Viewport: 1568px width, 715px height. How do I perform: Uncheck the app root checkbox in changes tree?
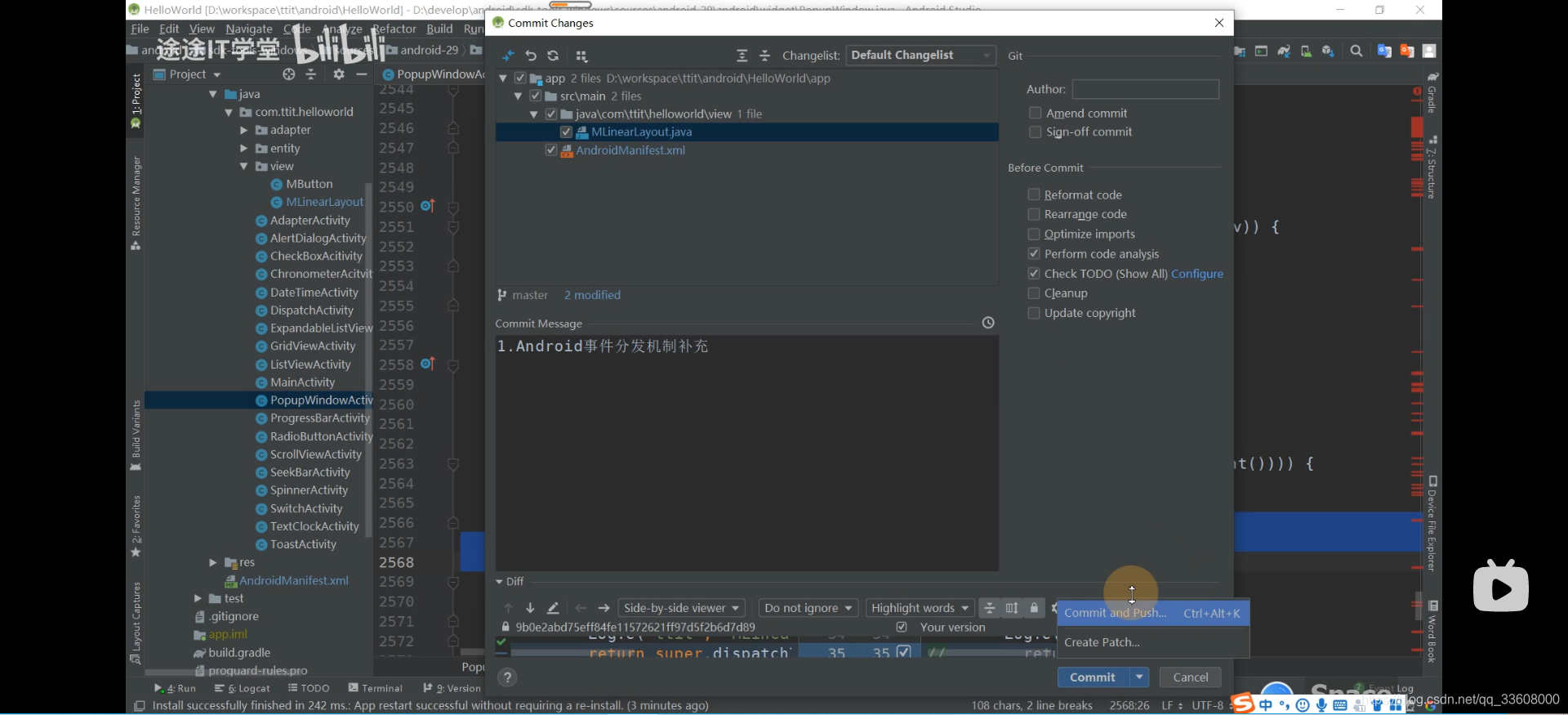520,78
